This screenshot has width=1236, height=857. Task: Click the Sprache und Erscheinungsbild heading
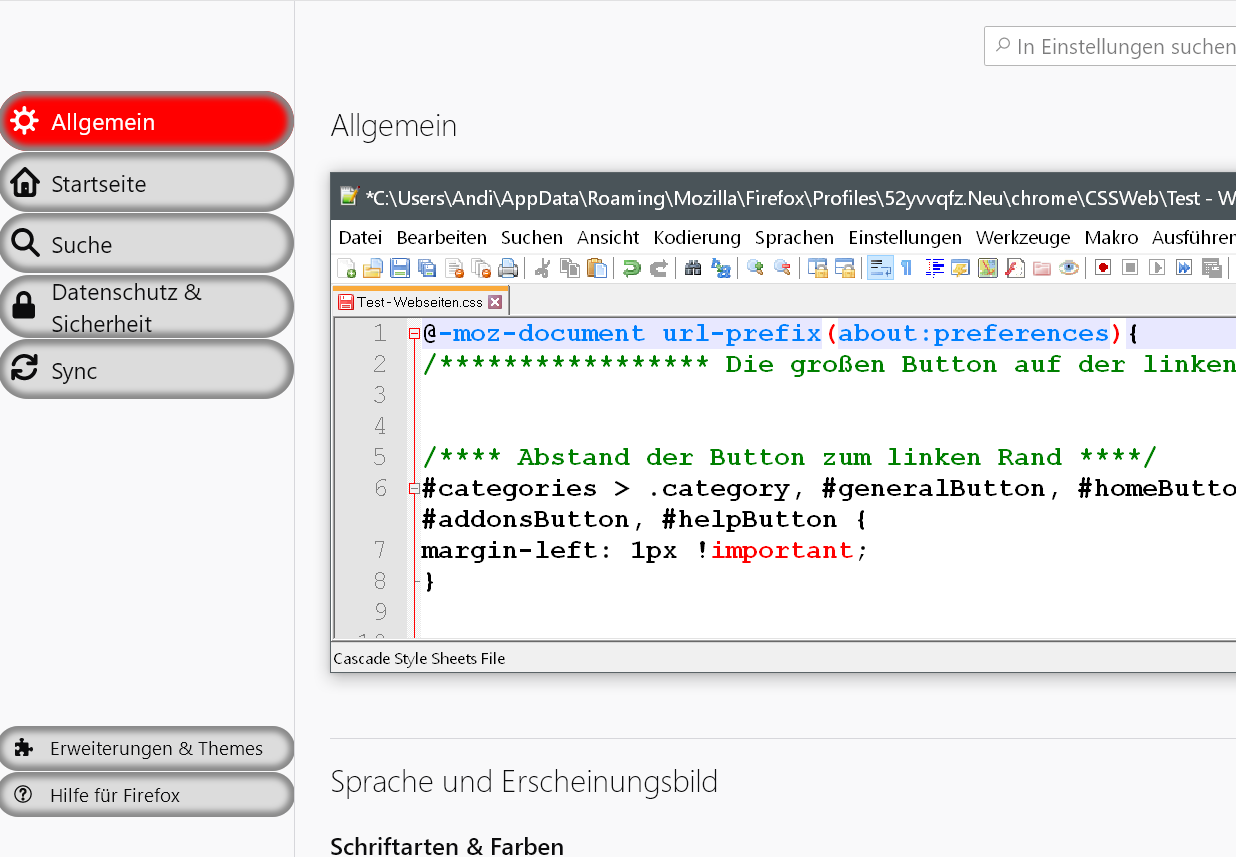524,780
